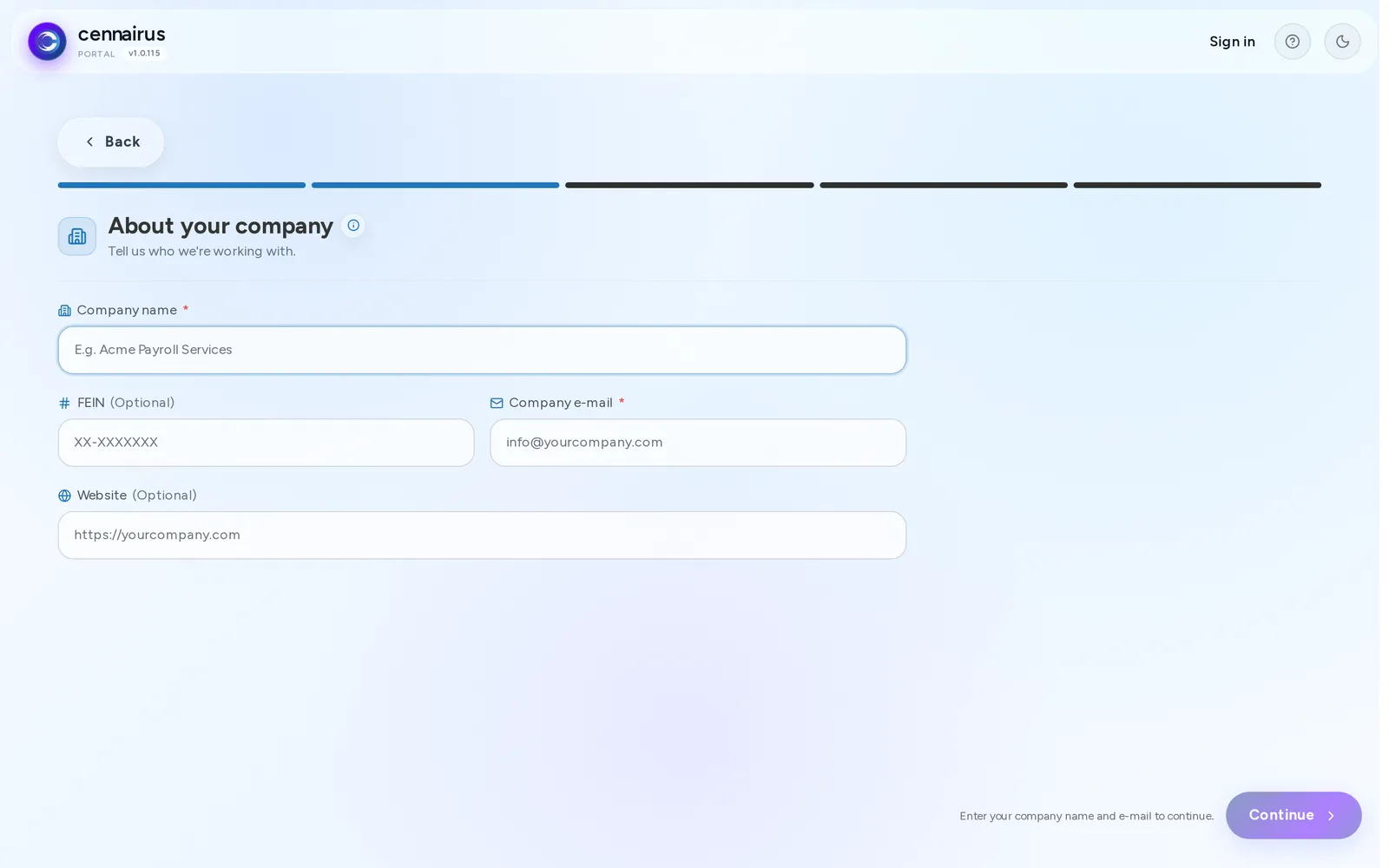Click the PORTAL label under the brand name

[x=96, y=54]
